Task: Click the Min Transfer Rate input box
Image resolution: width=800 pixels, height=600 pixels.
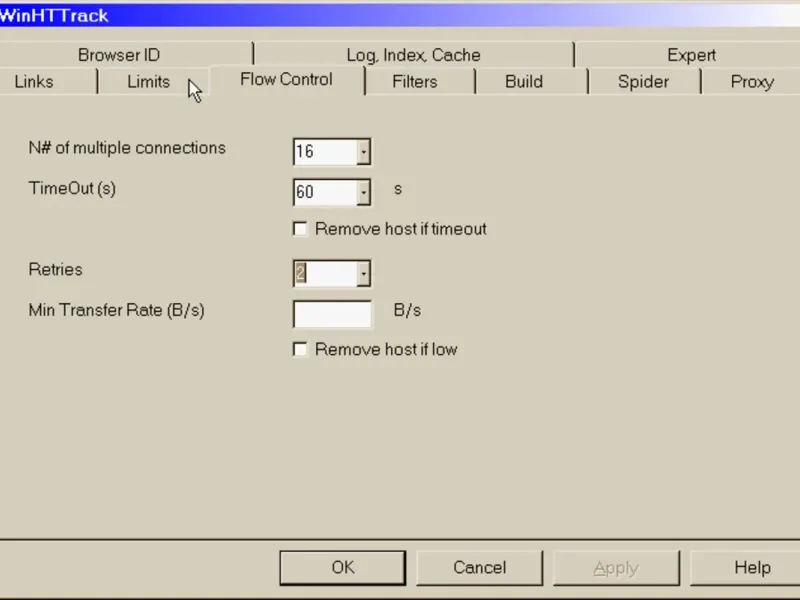Action: 332,314
